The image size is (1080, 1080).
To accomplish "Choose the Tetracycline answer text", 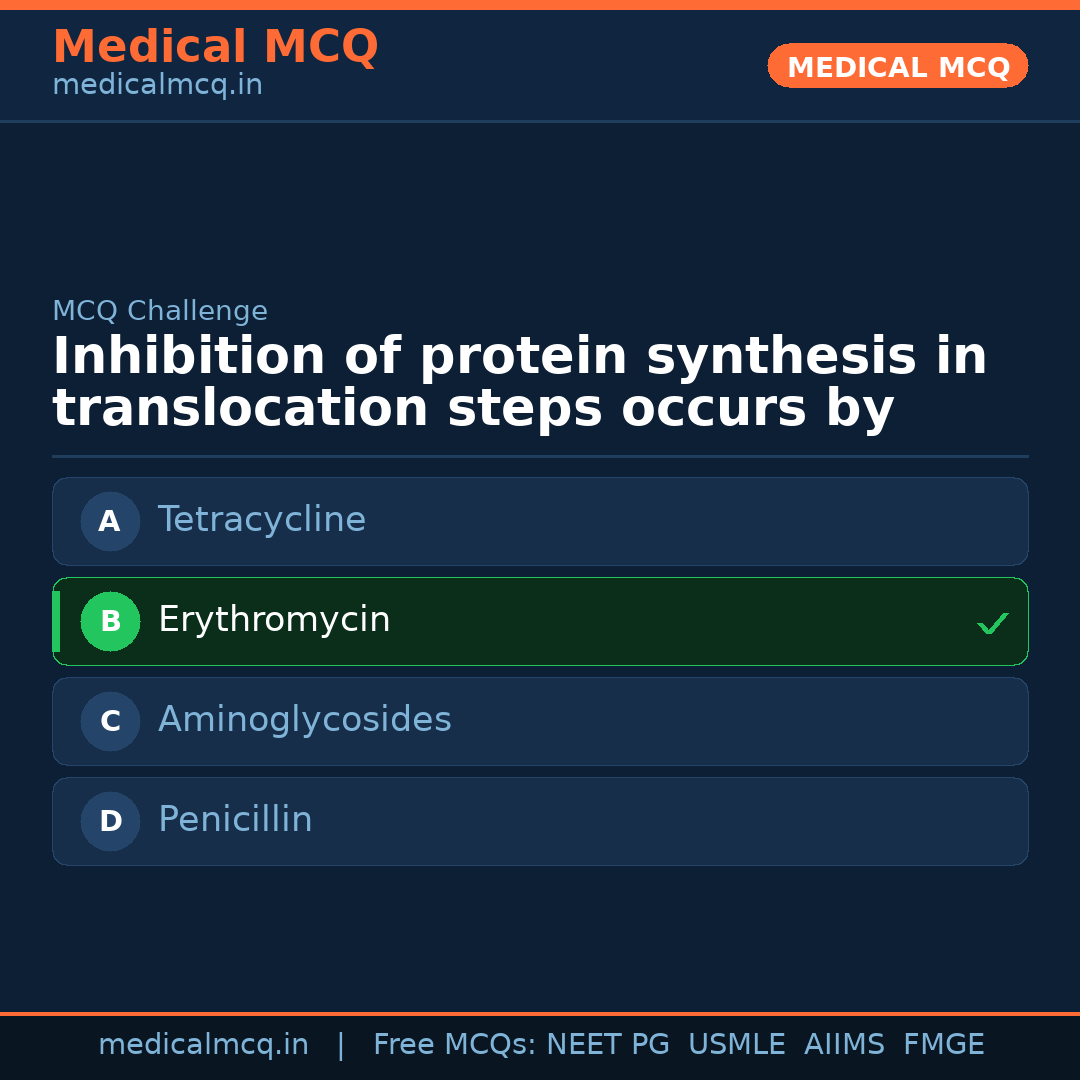I will point(262,520).
